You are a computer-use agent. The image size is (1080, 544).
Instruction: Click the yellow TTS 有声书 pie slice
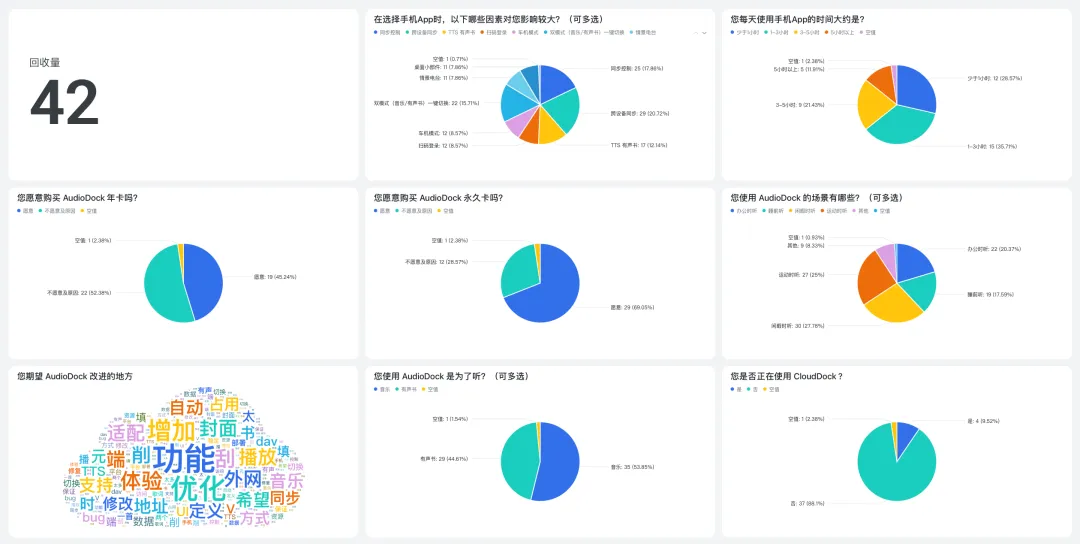pos(550,127)
